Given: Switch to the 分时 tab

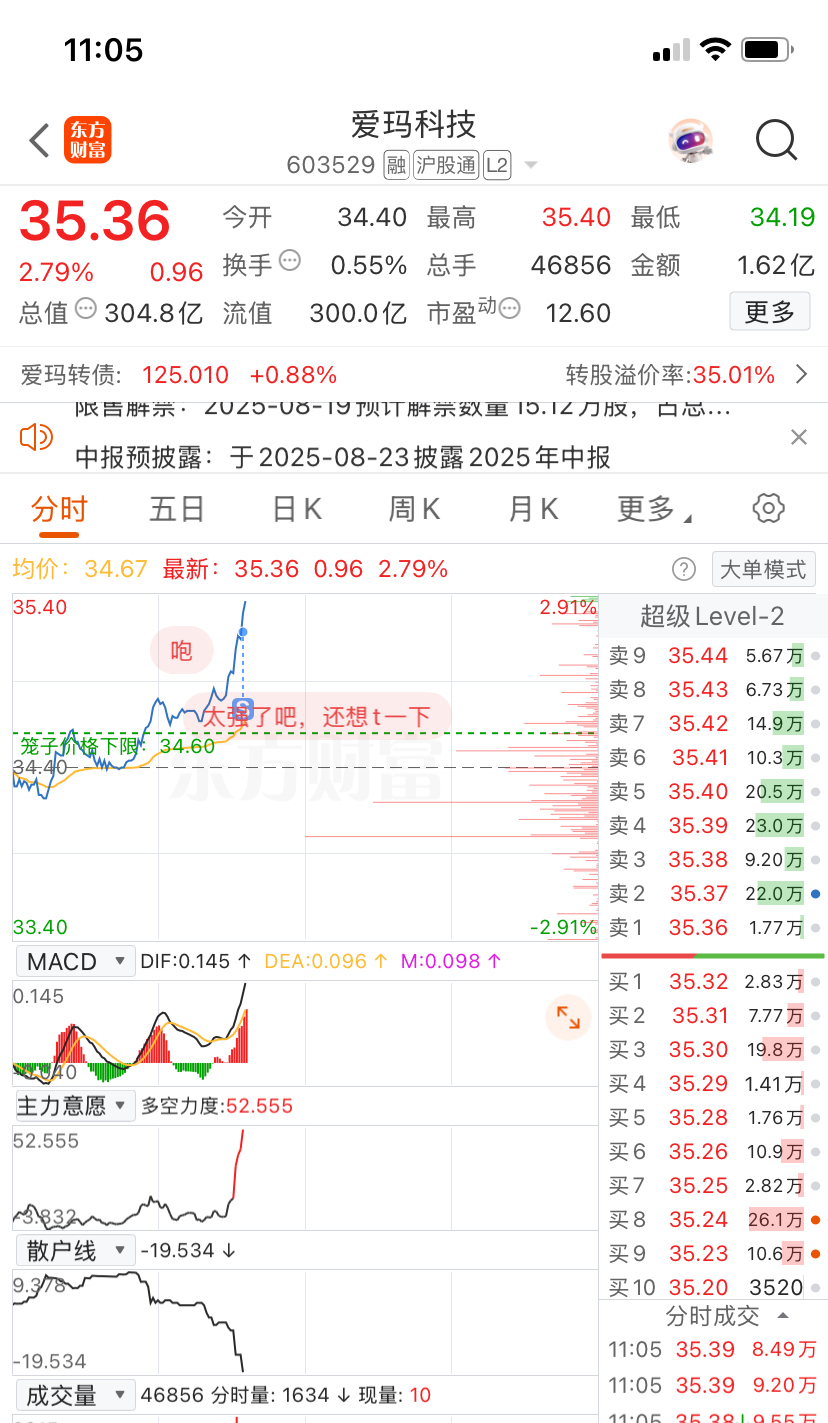Looking at the screenshot, I should pos(59,509).
